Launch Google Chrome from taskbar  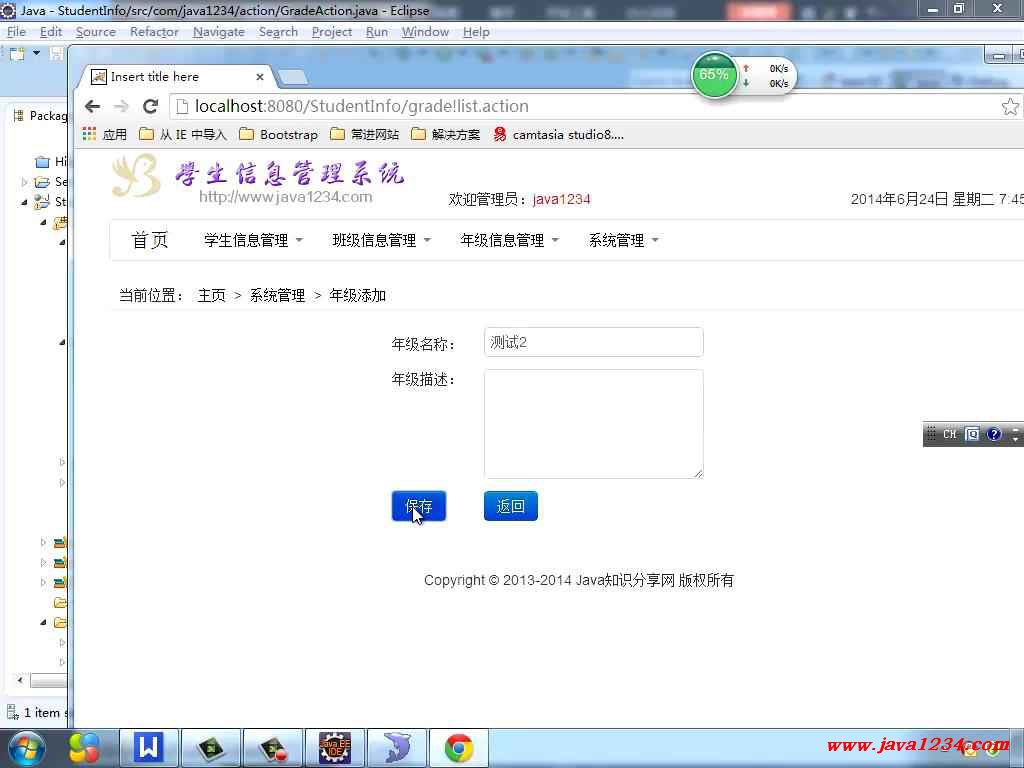coord(459,747)
